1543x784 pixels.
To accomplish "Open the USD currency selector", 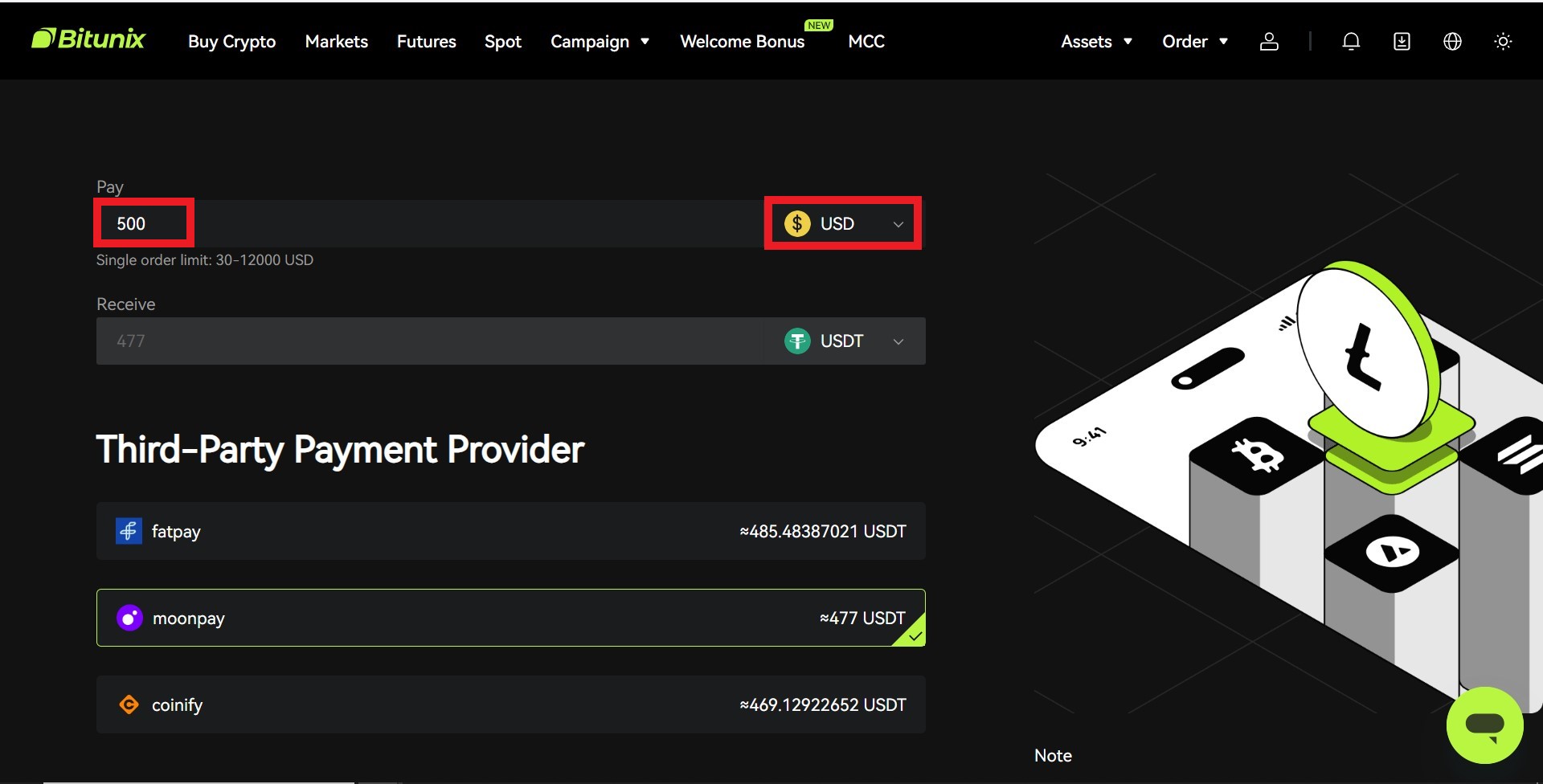I will [843, 223].
